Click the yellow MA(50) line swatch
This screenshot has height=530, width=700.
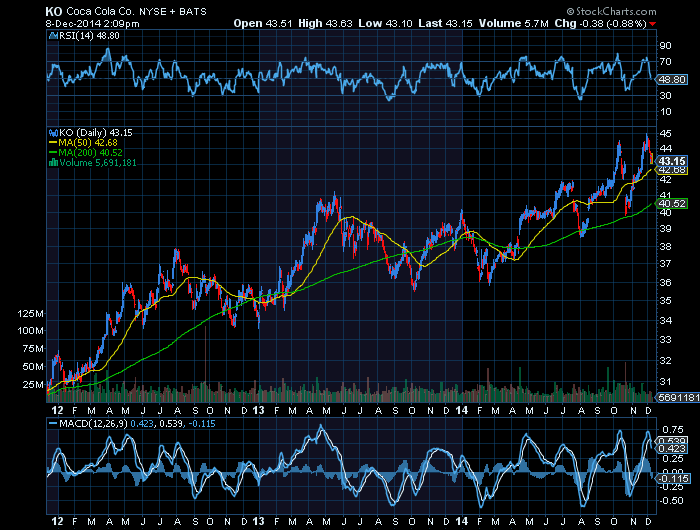[x=53, y=143]
